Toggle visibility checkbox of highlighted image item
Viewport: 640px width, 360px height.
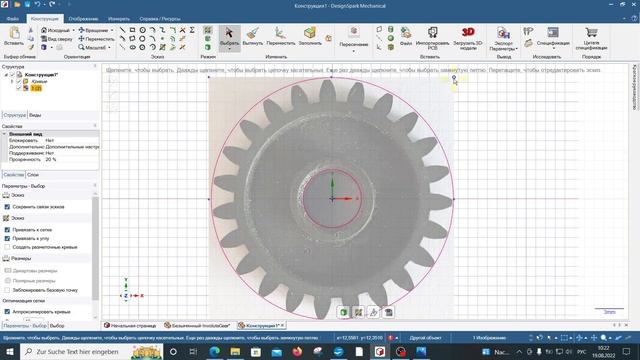tap(18, 88)
